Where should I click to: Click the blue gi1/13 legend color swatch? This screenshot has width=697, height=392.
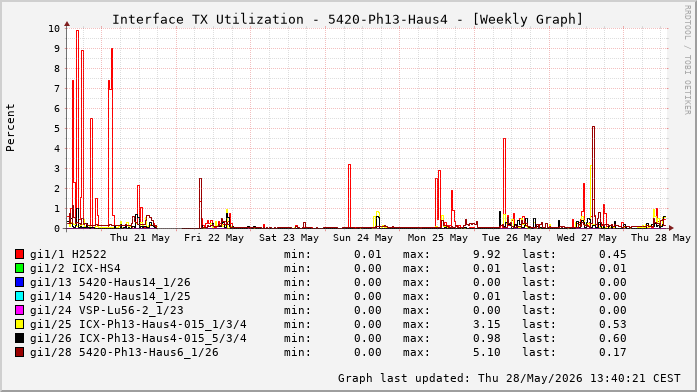20,282
